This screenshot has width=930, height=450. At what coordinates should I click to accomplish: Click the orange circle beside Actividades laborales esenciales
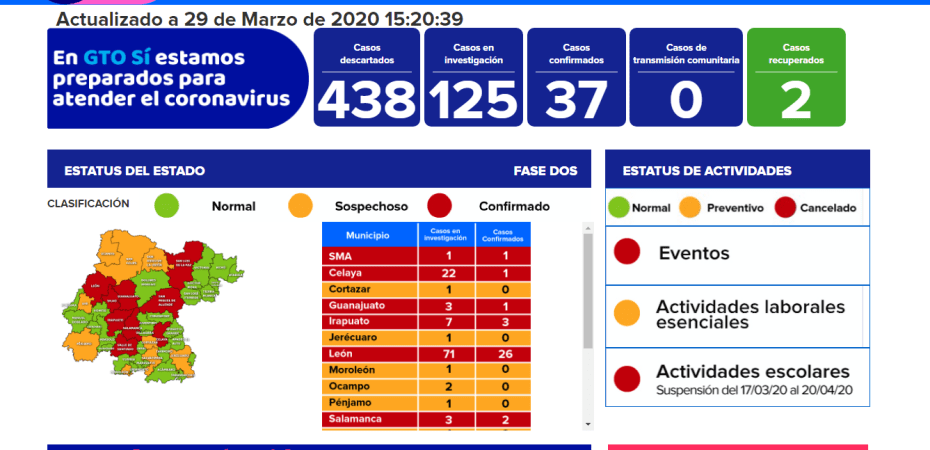[x=627, y=313]
